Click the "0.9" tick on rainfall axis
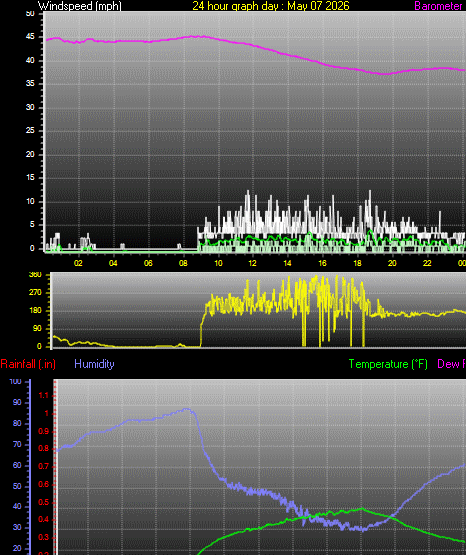 click(x=43, y=431)
